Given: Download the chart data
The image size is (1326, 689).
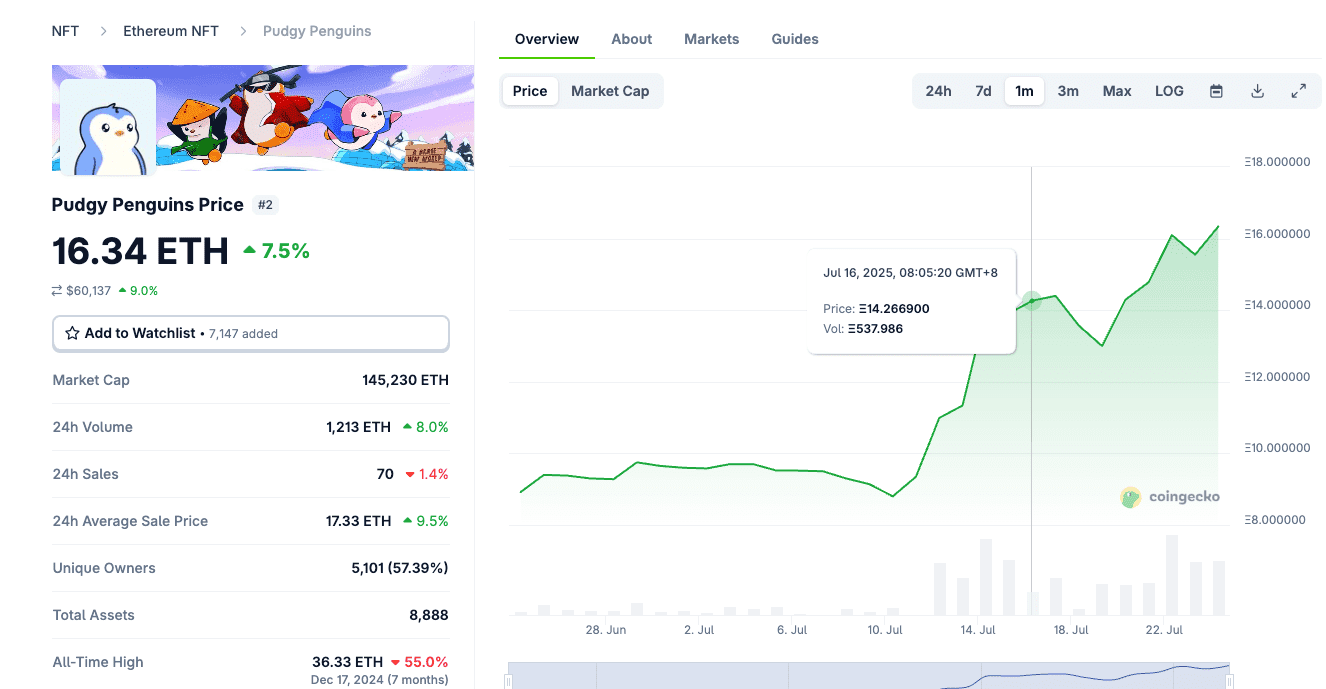Looking at the screenshot, I should pyautogui.click(x=1258, y=91).
